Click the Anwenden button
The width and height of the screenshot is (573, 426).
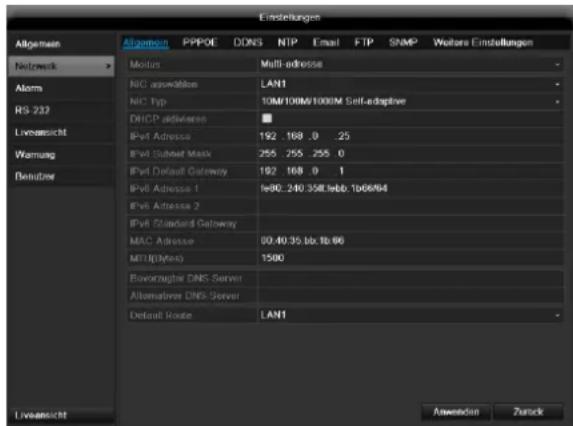click(456, 412)
